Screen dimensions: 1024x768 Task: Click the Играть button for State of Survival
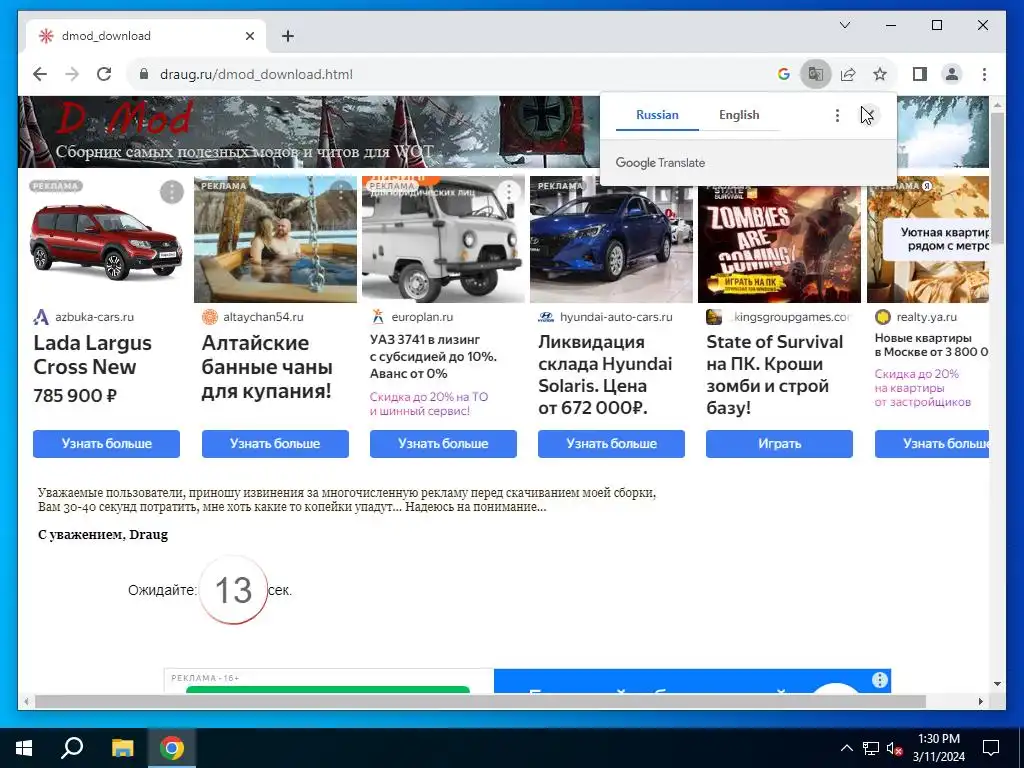tap(779, 443)
